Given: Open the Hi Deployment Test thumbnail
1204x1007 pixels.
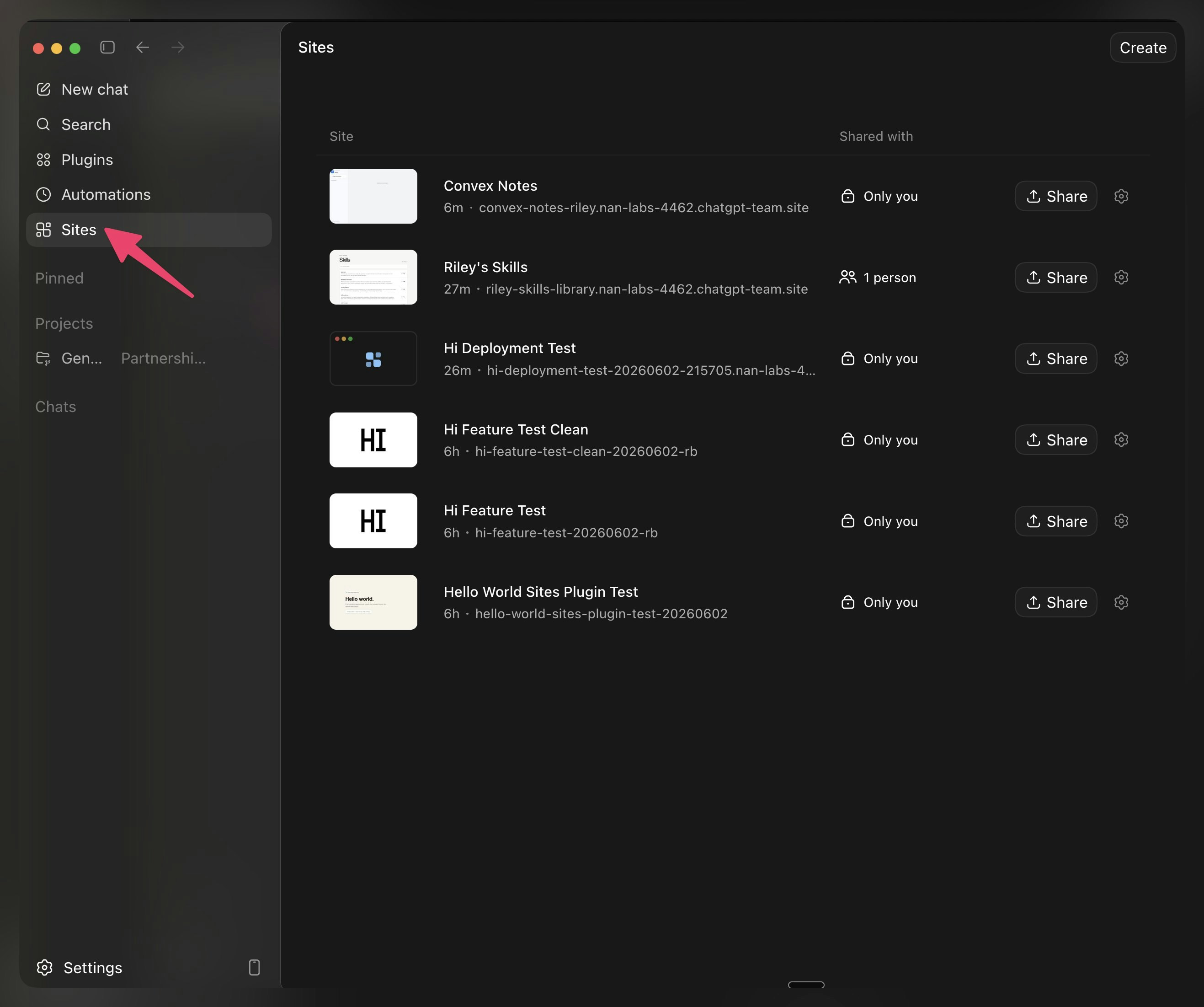Looking at the screenshot, I should [x=373, y=359].
